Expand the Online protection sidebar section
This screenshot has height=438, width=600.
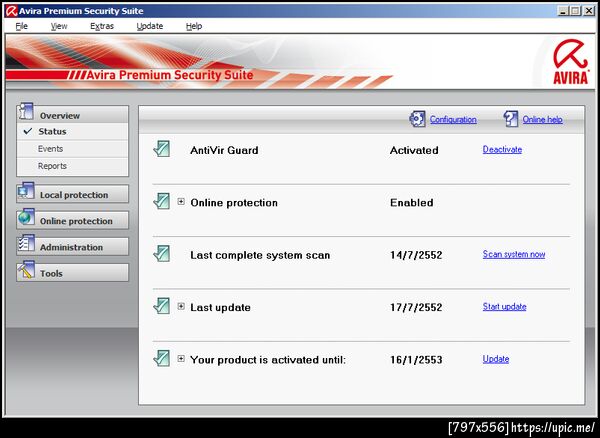pos(72,220)
